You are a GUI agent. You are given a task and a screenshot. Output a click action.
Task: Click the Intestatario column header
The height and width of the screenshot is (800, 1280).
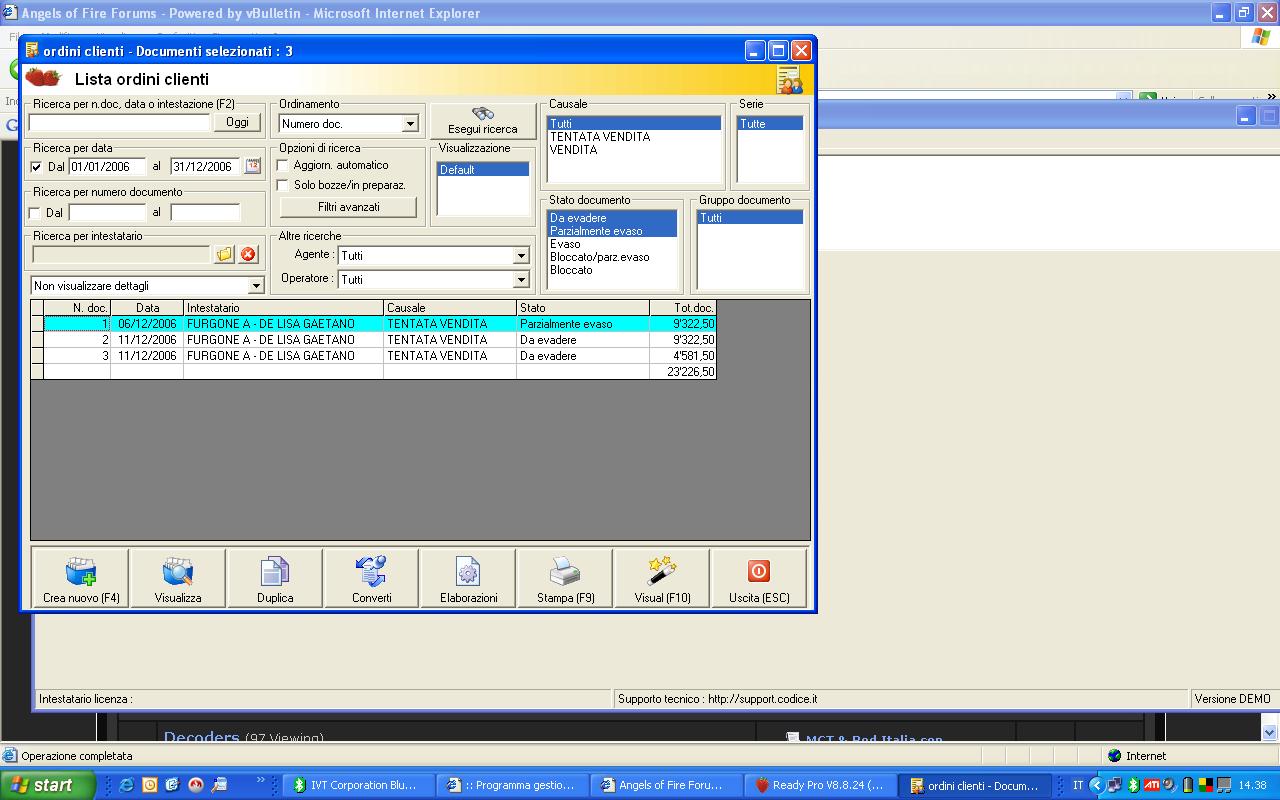tap(284, 308)
